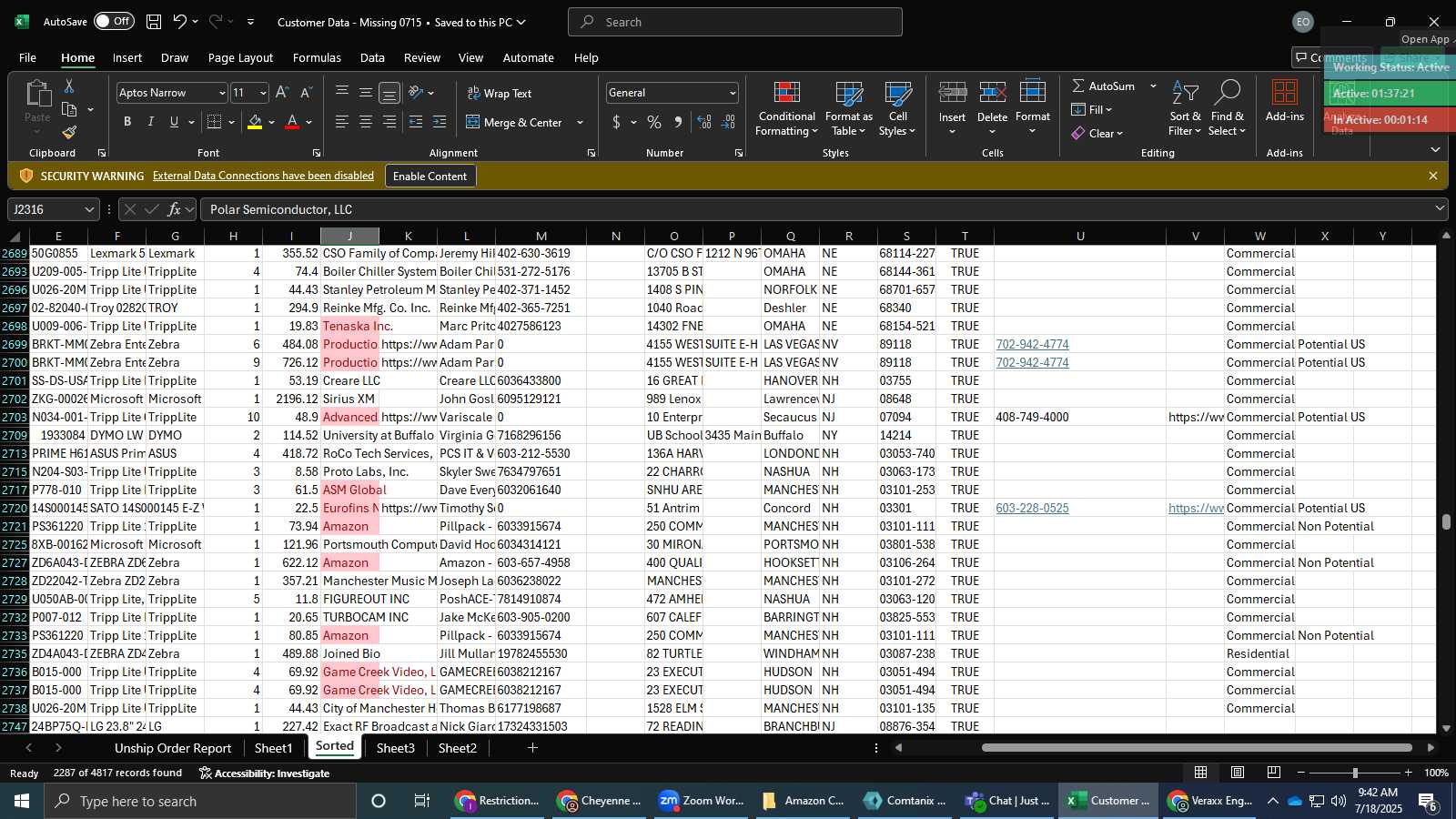
Task: Click the Font Color red A swatch
Action: coord(292,122)
